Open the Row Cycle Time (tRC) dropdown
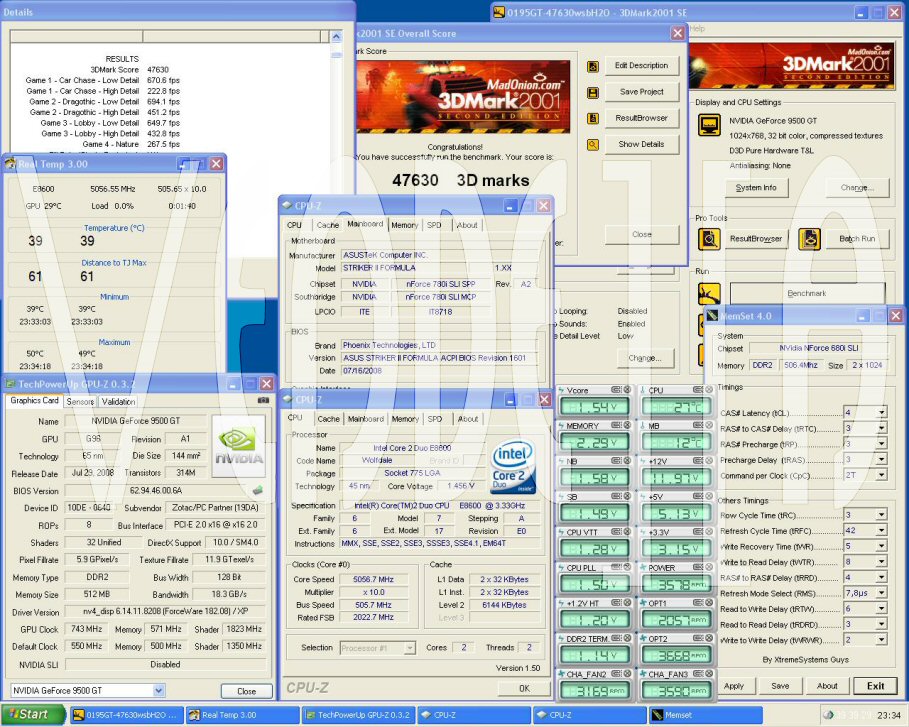The image size is (909, 727). [882, 515]
